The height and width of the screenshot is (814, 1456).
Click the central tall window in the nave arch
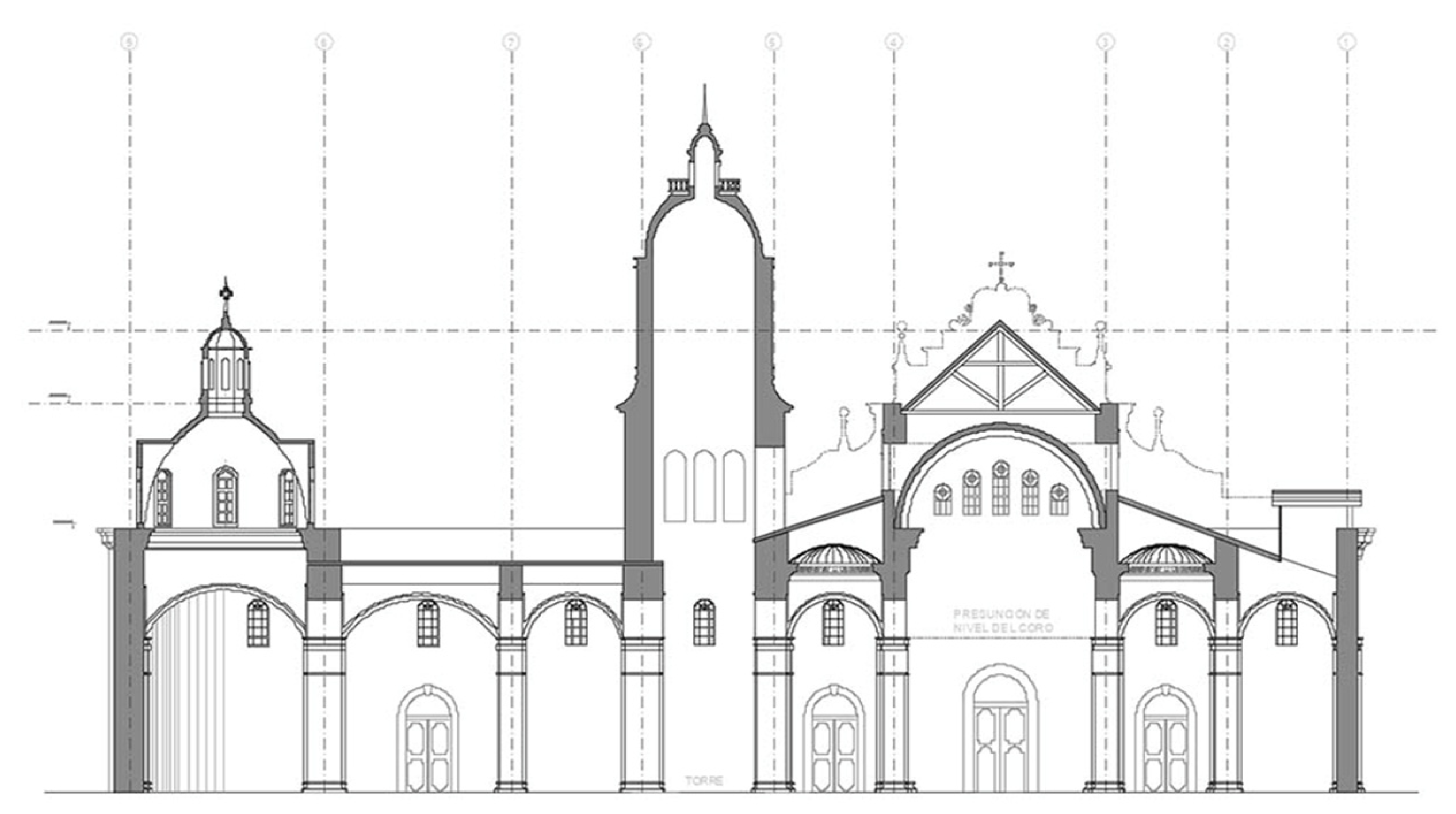pos(1000,488)
